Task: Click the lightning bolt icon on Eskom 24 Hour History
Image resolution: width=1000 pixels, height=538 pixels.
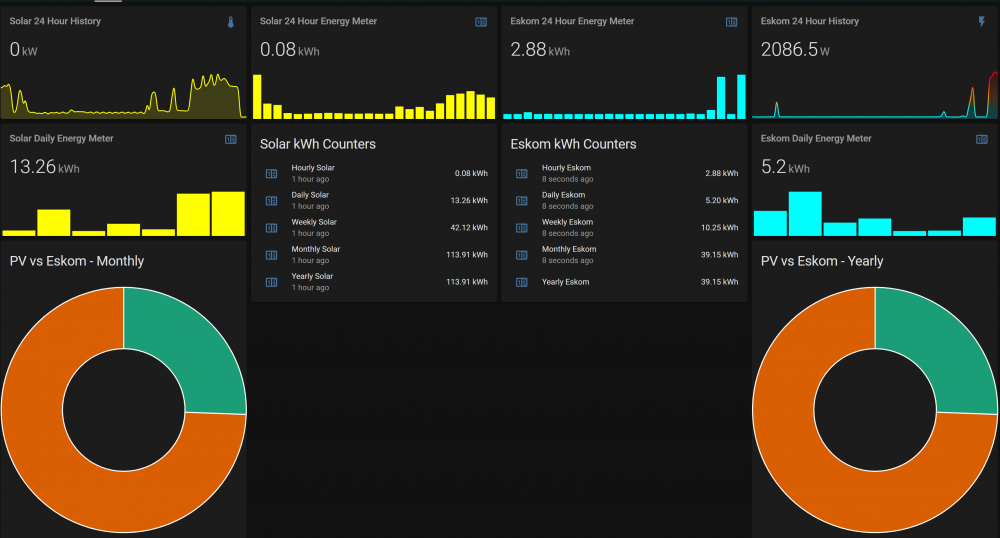Action: tap(981, 21)
